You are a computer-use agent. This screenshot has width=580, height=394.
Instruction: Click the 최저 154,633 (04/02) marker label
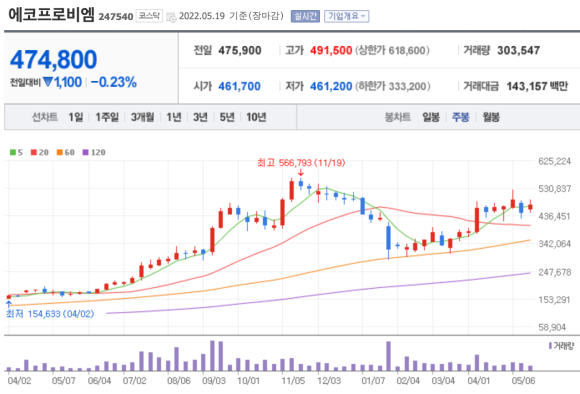(50, 314)
